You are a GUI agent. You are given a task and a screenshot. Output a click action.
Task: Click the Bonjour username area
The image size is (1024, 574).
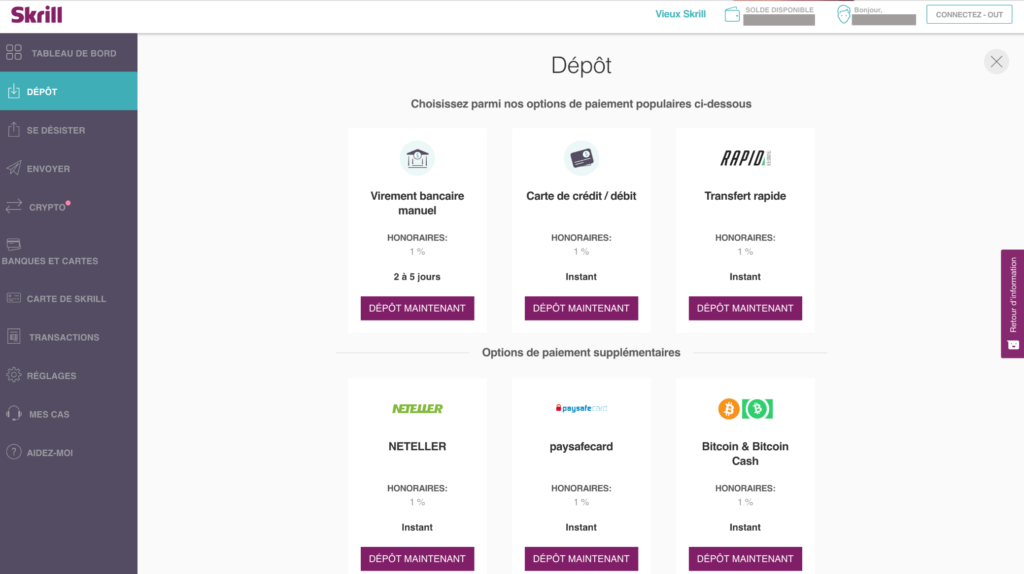click(884, 20)
